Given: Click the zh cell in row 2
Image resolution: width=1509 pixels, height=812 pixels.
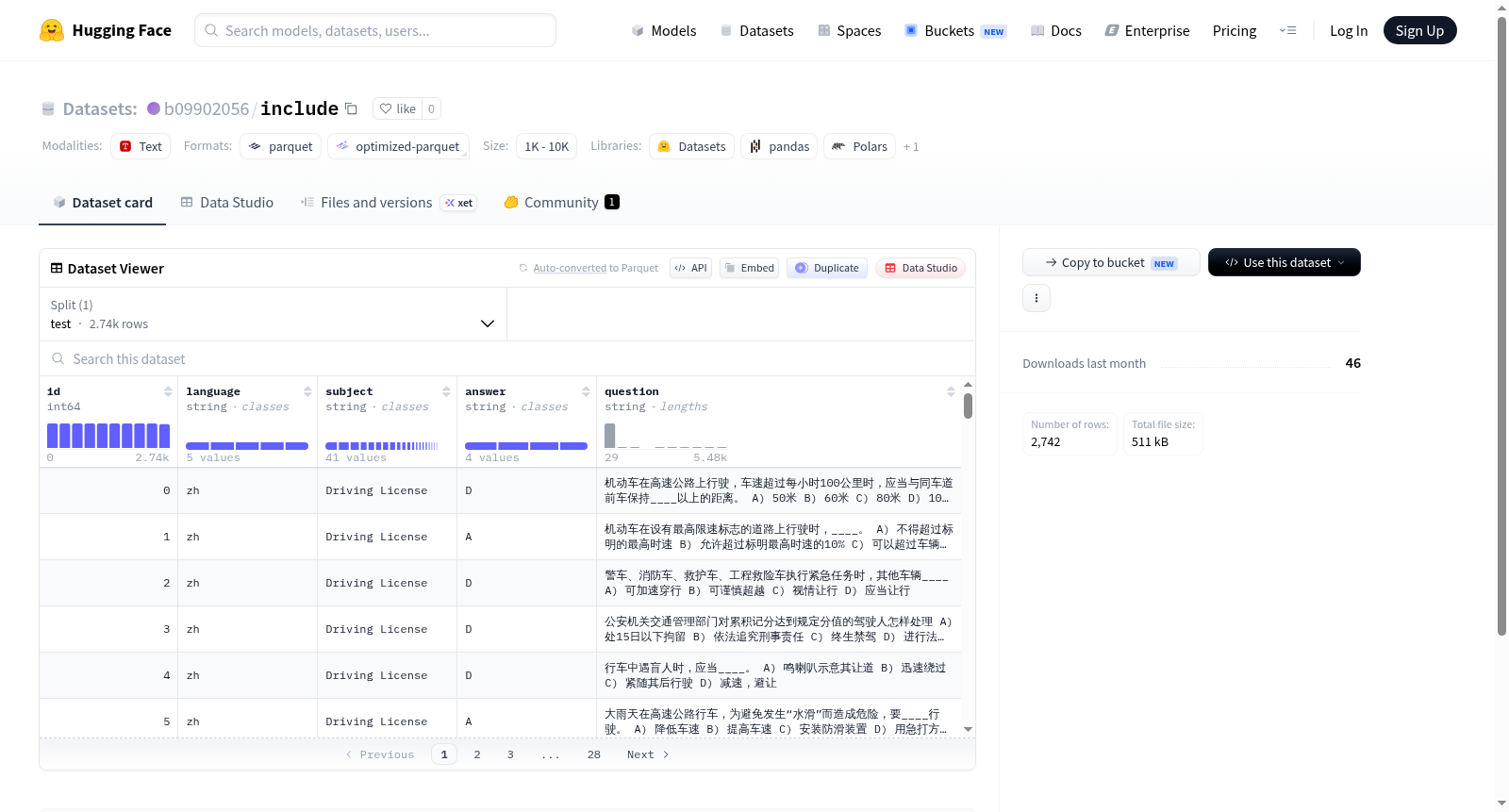Looking at the screenshot, I should pyautogui.click(x=248, y=583).
